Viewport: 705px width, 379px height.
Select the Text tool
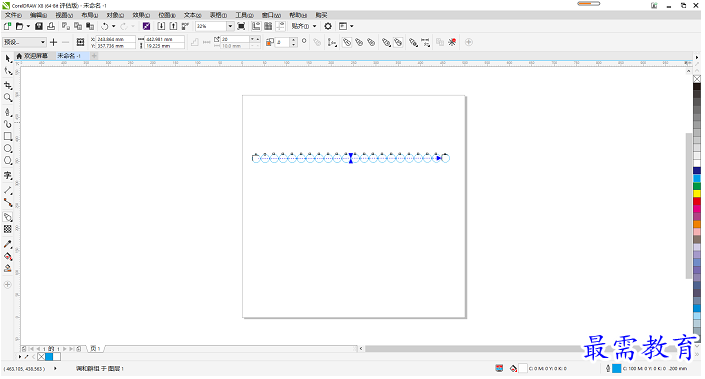[8, 175]
